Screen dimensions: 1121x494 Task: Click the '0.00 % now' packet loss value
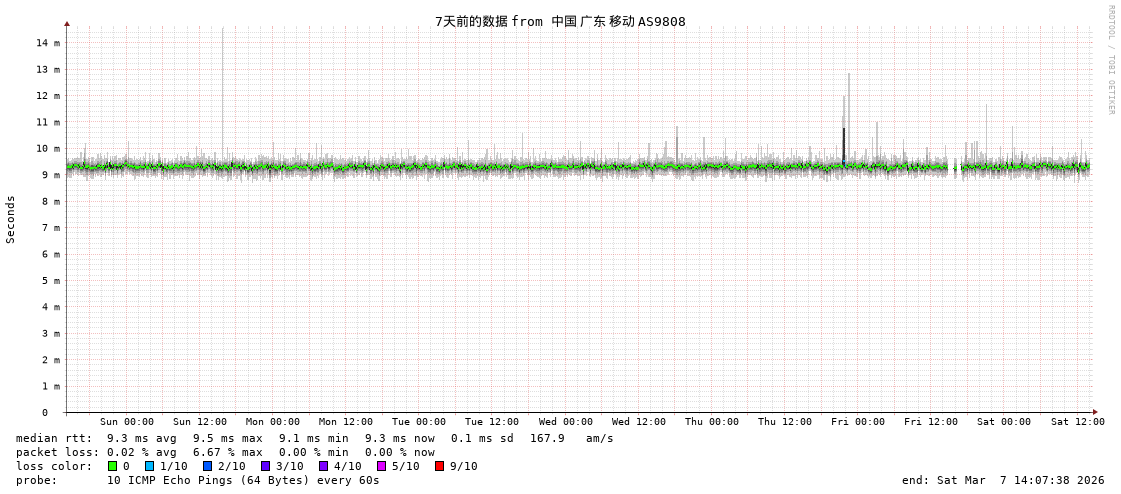(x=400, y=453)
